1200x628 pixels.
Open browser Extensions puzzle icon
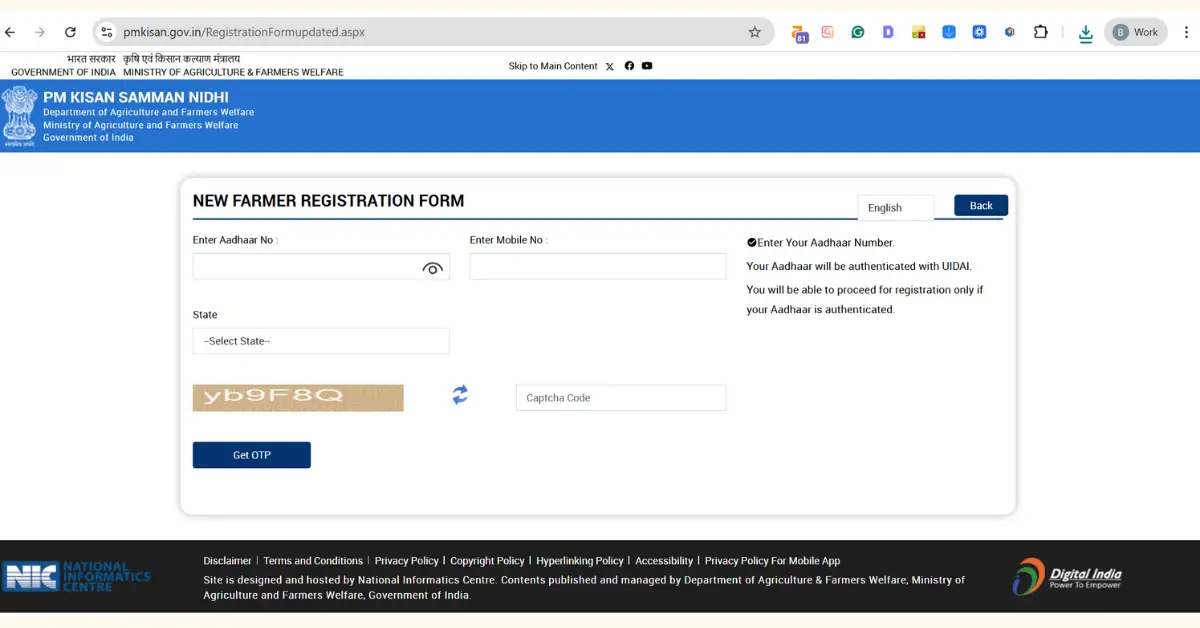pyautogui.click(x=1041, y=32)
